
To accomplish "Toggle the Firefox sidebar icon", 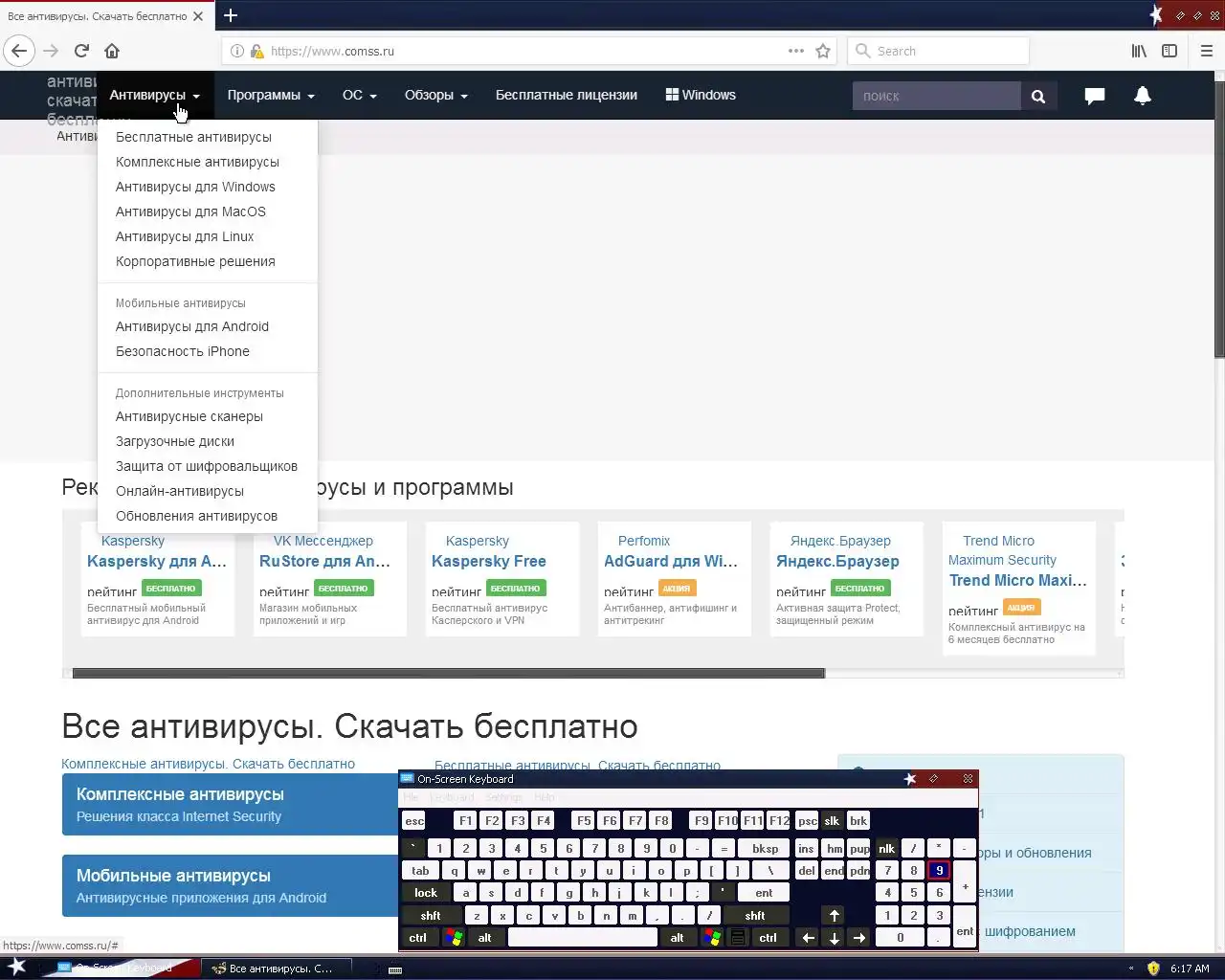I will tap(1169, 51).
